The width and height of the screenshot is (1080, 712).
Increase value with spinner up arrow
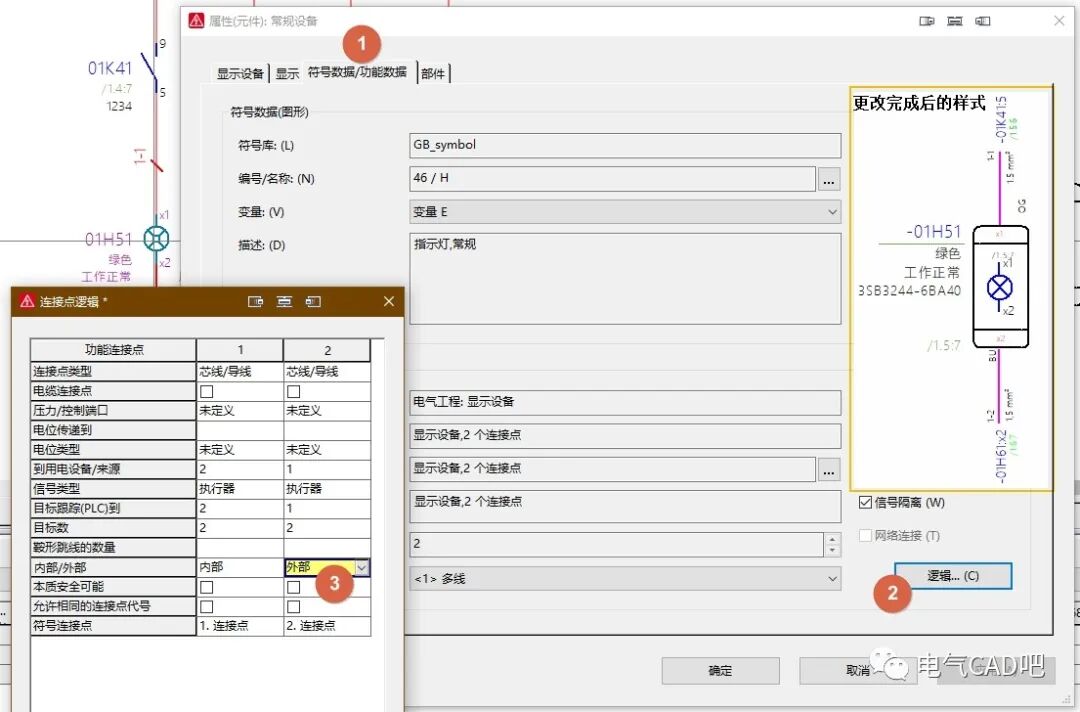(832, 539)
